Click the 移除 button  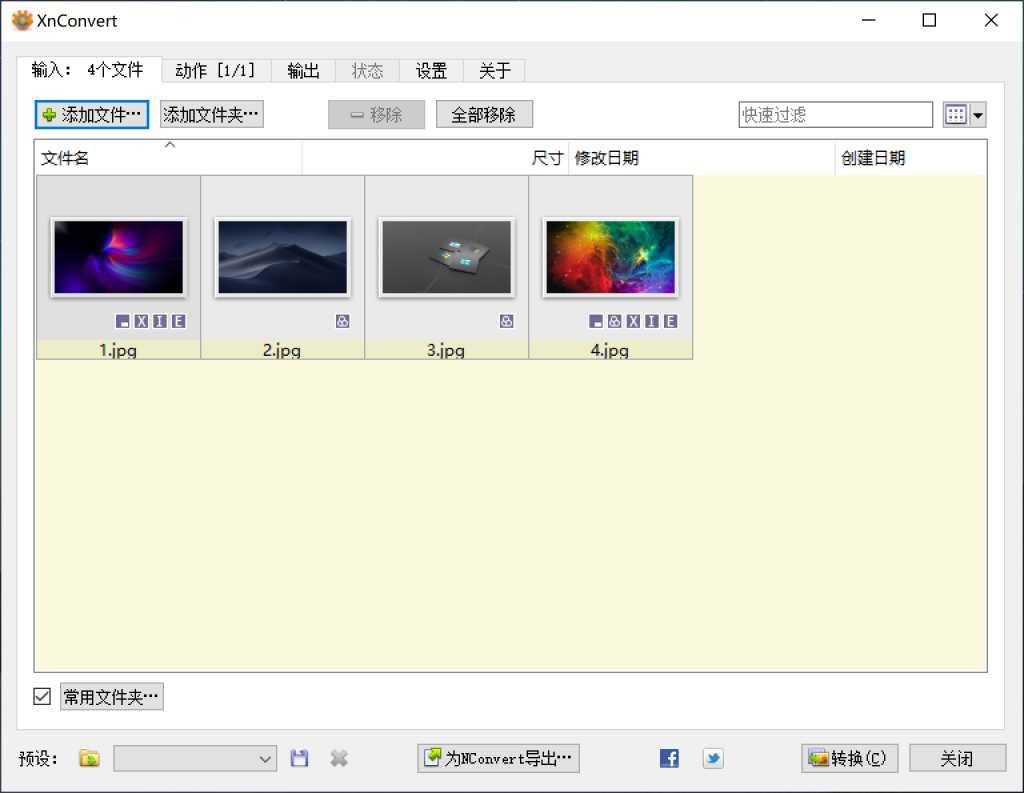click(376, 115)
